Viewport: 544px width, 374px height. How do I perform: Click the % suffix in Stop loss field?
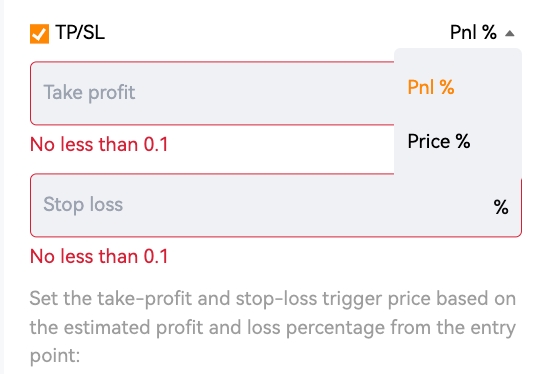tap(501, 207)
